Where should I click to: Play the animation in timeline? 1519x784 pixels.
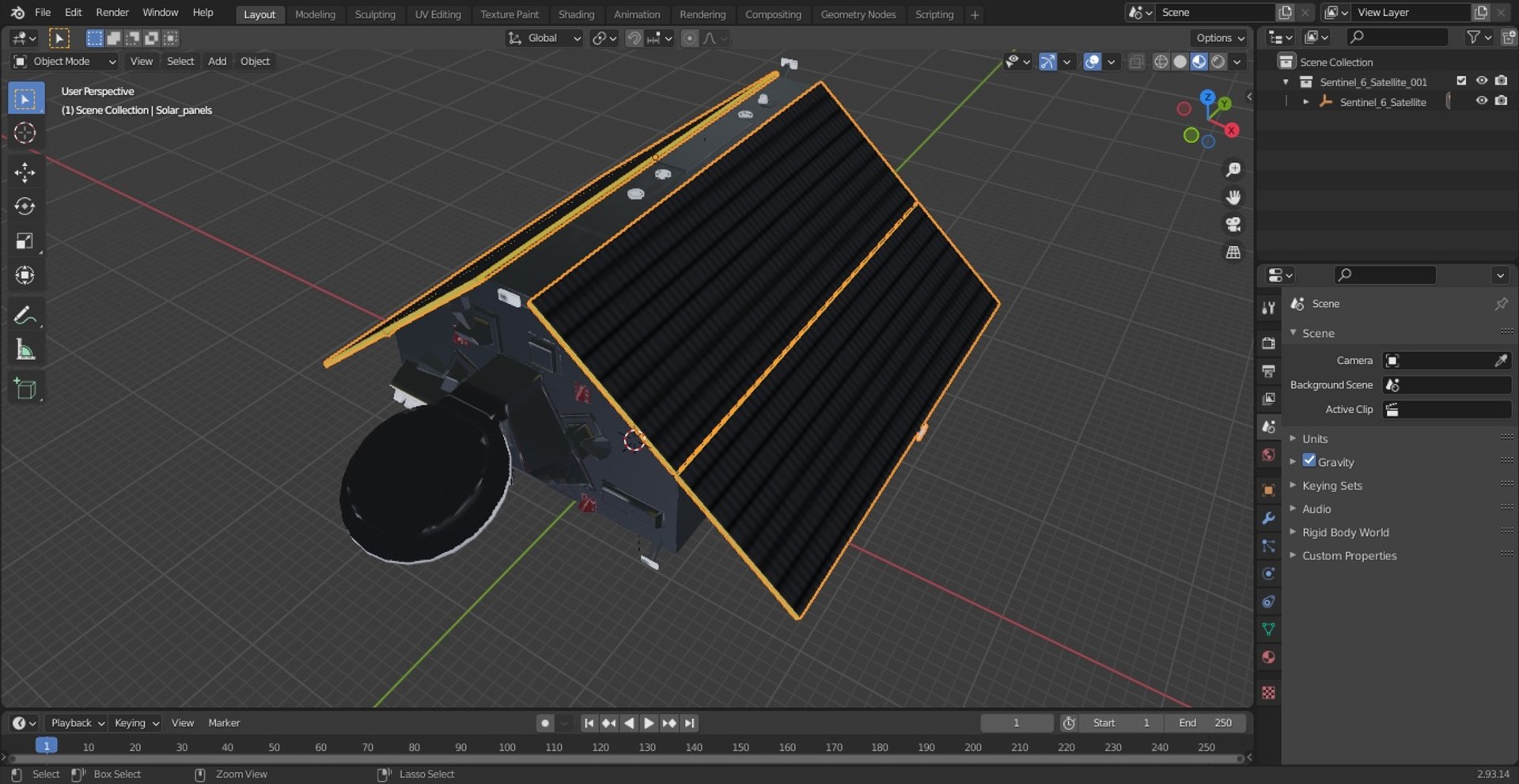pos(648,723)
